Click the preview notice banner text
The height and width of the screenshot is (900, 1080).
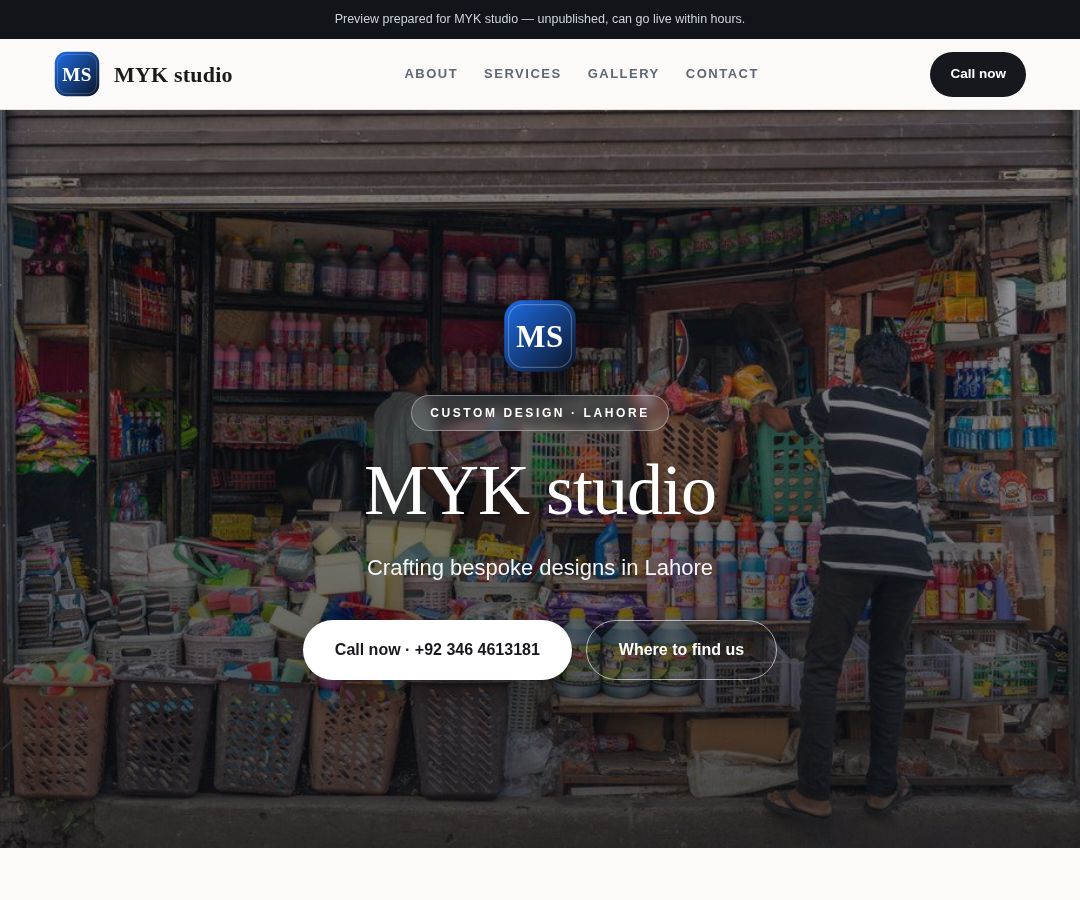[x=540, y=19]
